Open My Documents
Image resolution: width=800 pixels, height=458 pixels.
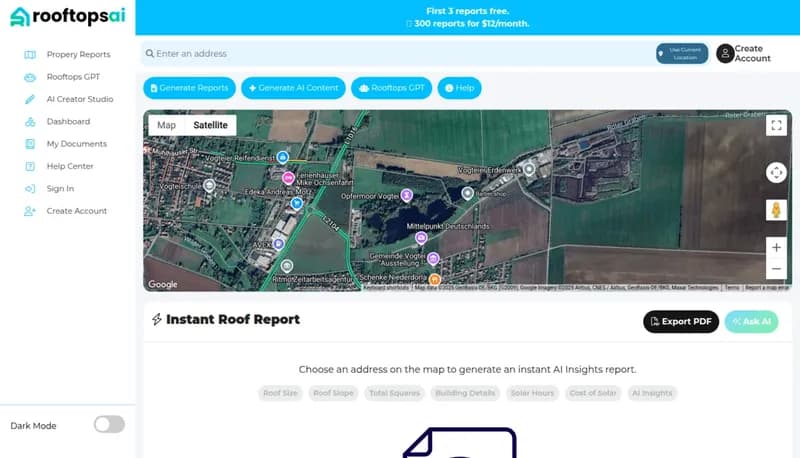tap(77, 144)
